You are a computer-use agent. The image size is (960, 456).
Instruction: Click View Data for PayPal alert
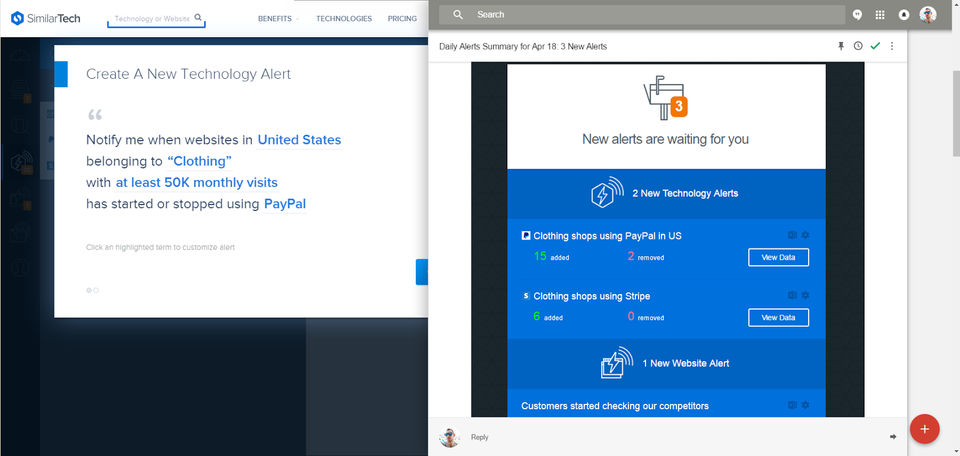click(778, 258)
